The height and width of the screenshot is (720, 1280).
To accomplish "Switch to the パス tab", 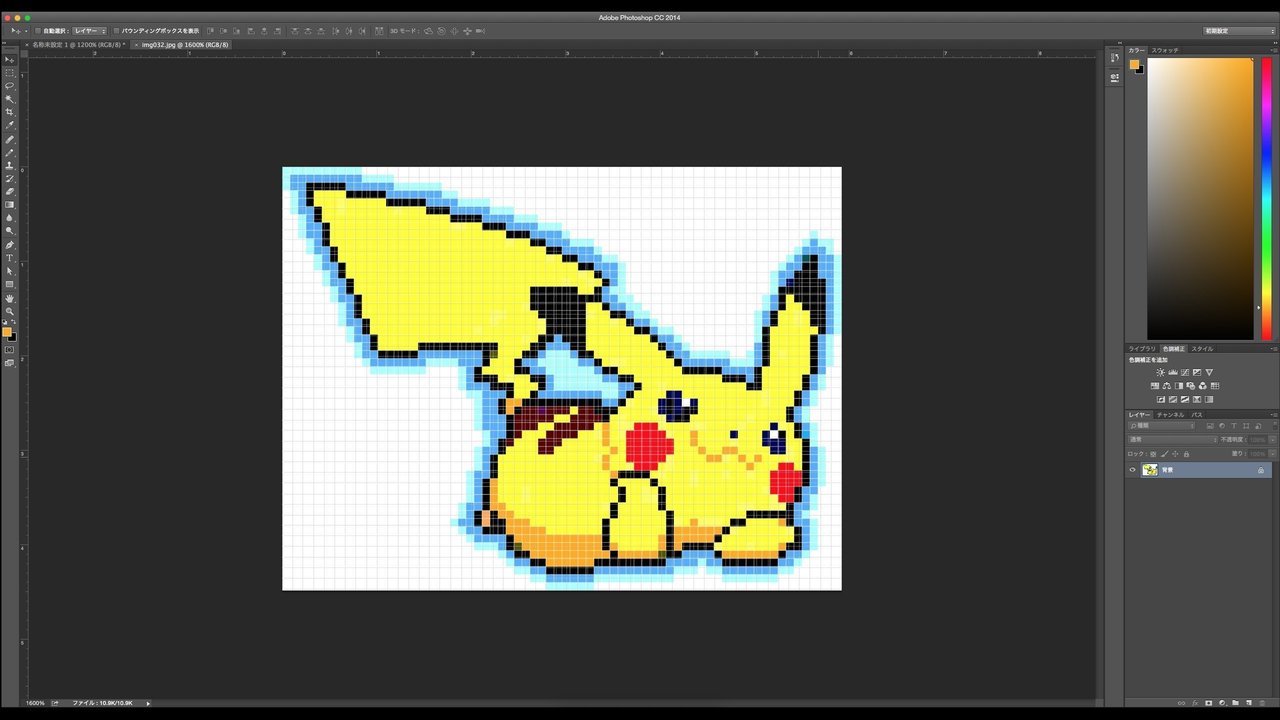I will [1197, 415].
